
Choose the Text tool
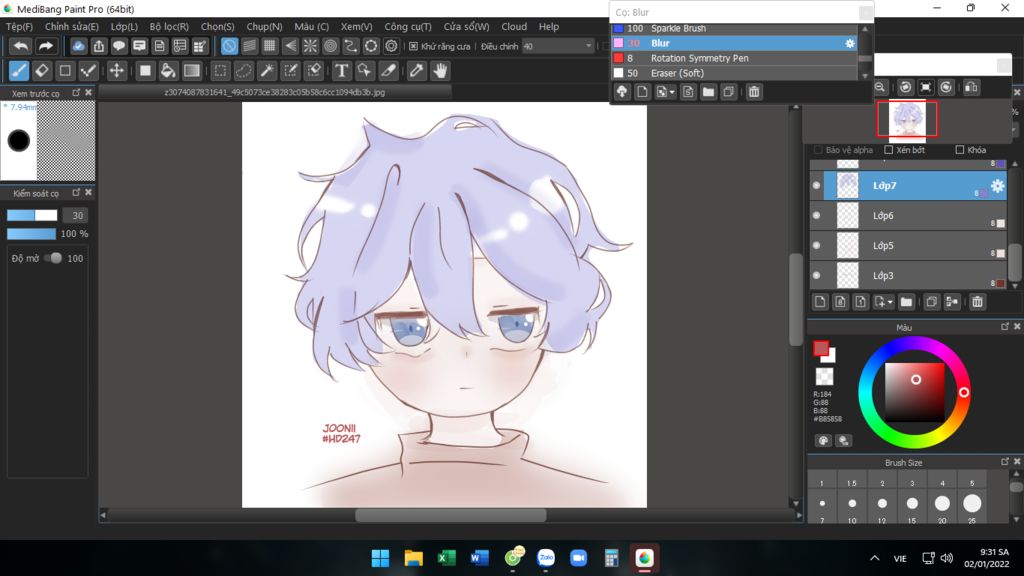click(x=341, y=71)
